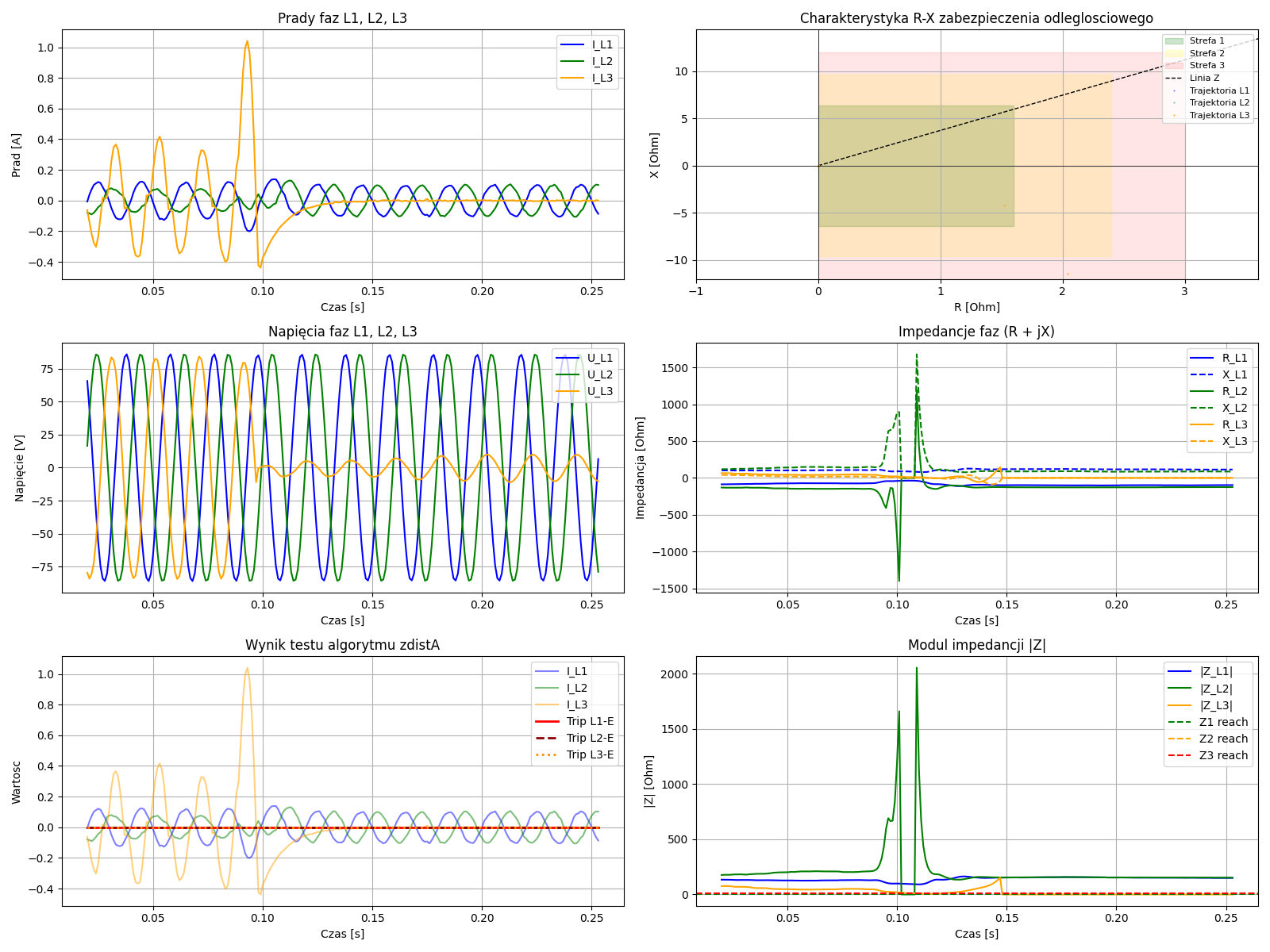The height and width of the screenshot is (952, 1270).
Task: Click the 'Wynik testu algorytmu zdistA' title
Action: [342, 645]
